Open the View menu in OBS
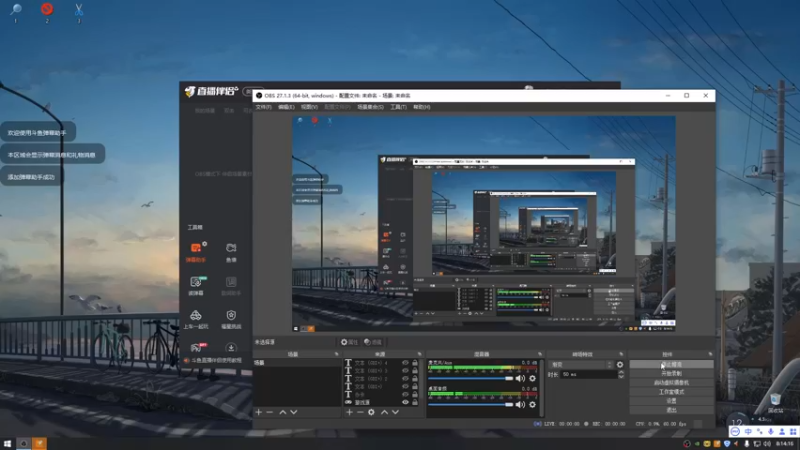800x450 pixels. [309, 107]
